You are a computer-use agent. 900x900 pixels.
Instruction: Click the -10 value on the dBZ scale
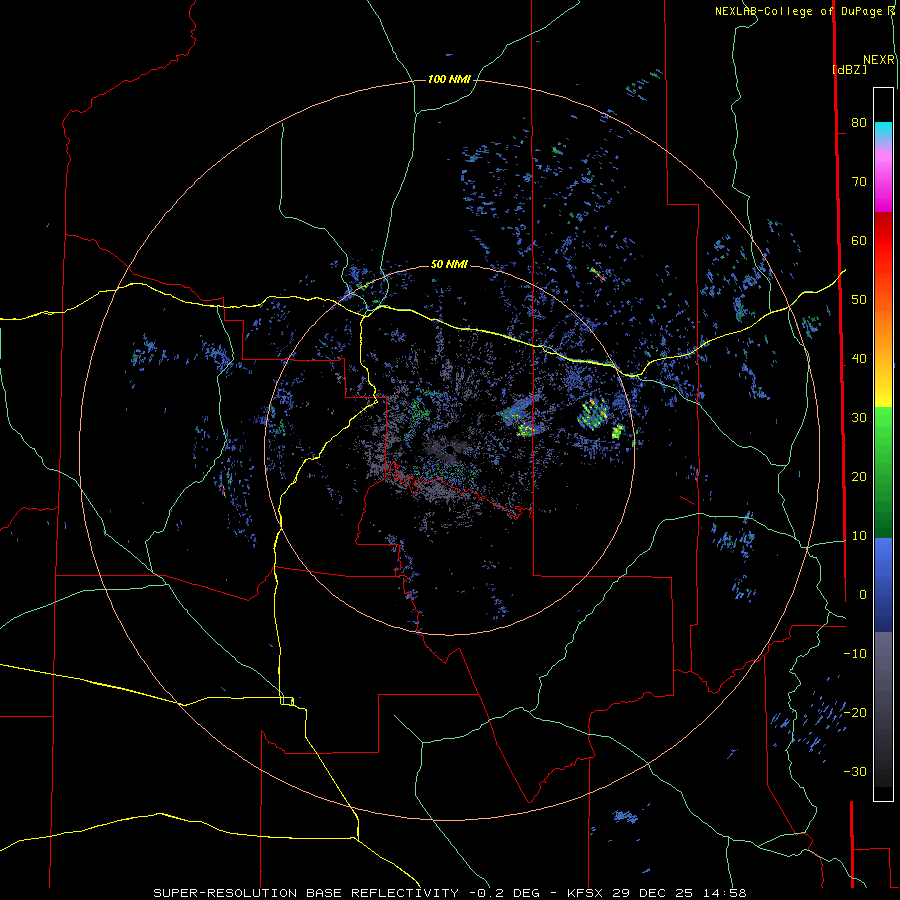click(855, 654)
